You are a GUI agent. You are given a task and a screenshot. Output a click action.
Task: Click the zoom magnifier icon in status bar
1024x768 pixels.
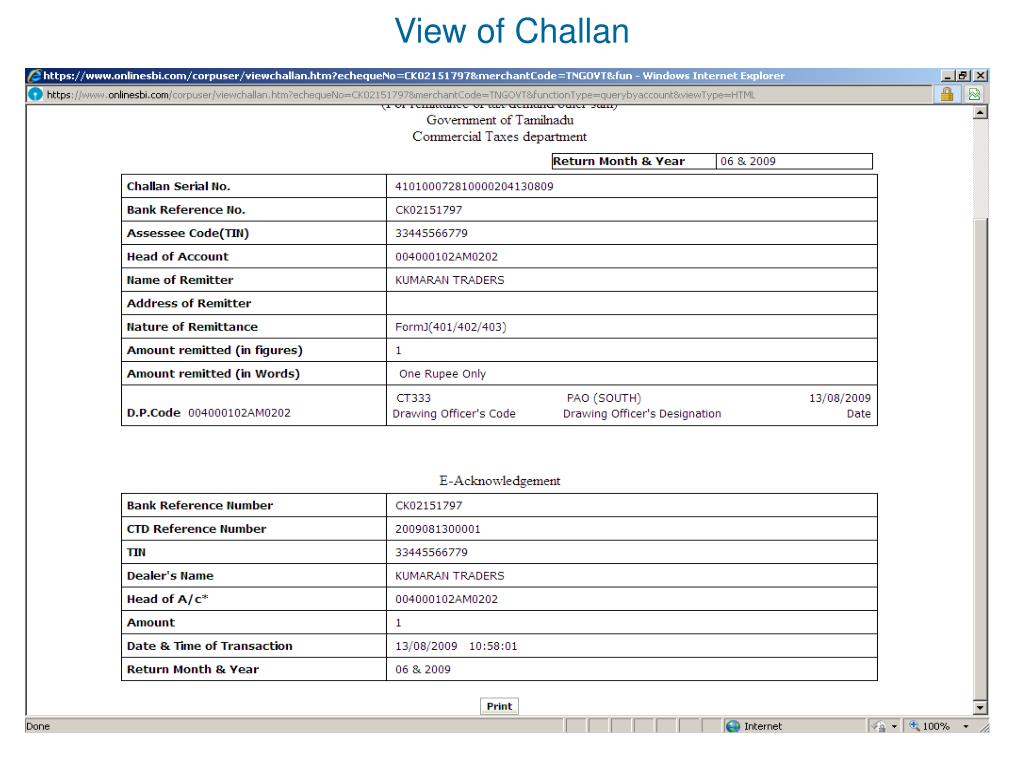pos(914,726)
